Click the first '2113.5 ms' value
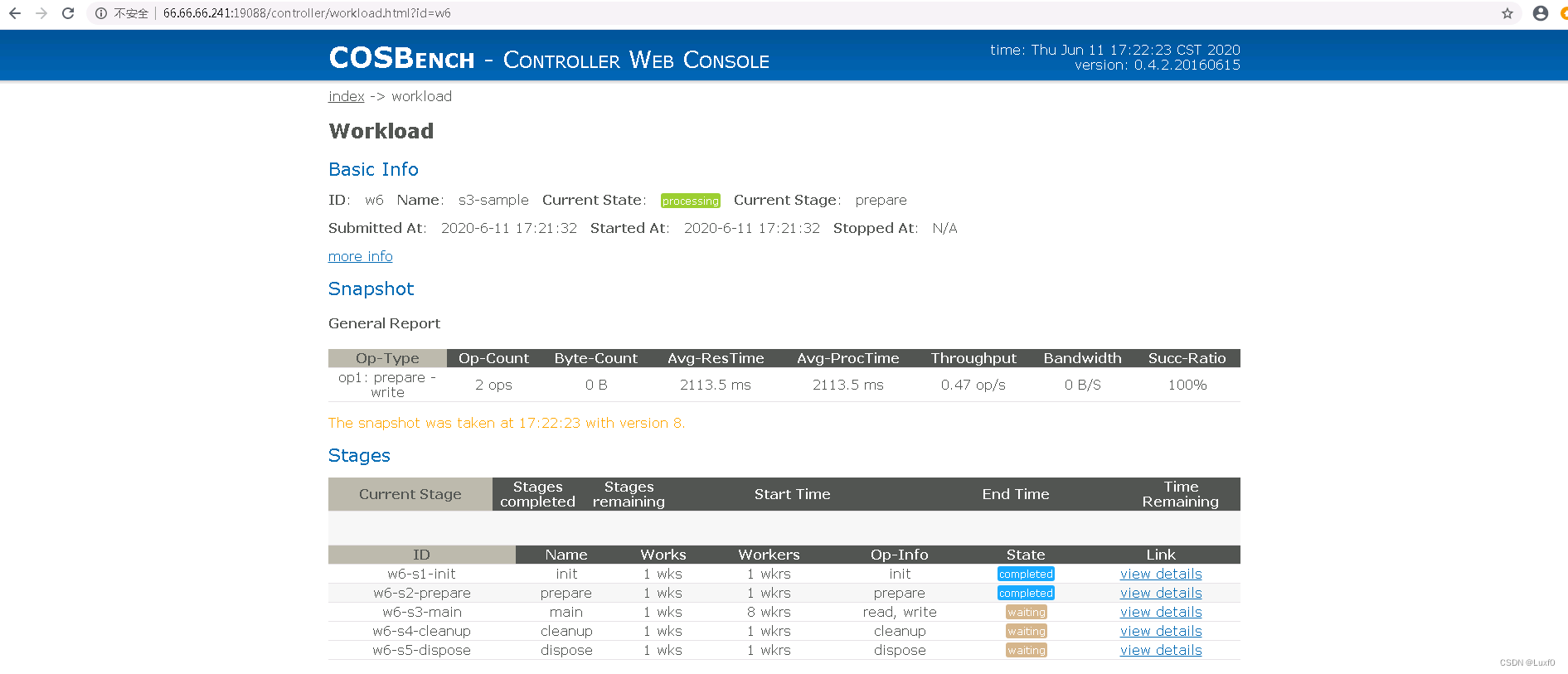 [716, 385]
